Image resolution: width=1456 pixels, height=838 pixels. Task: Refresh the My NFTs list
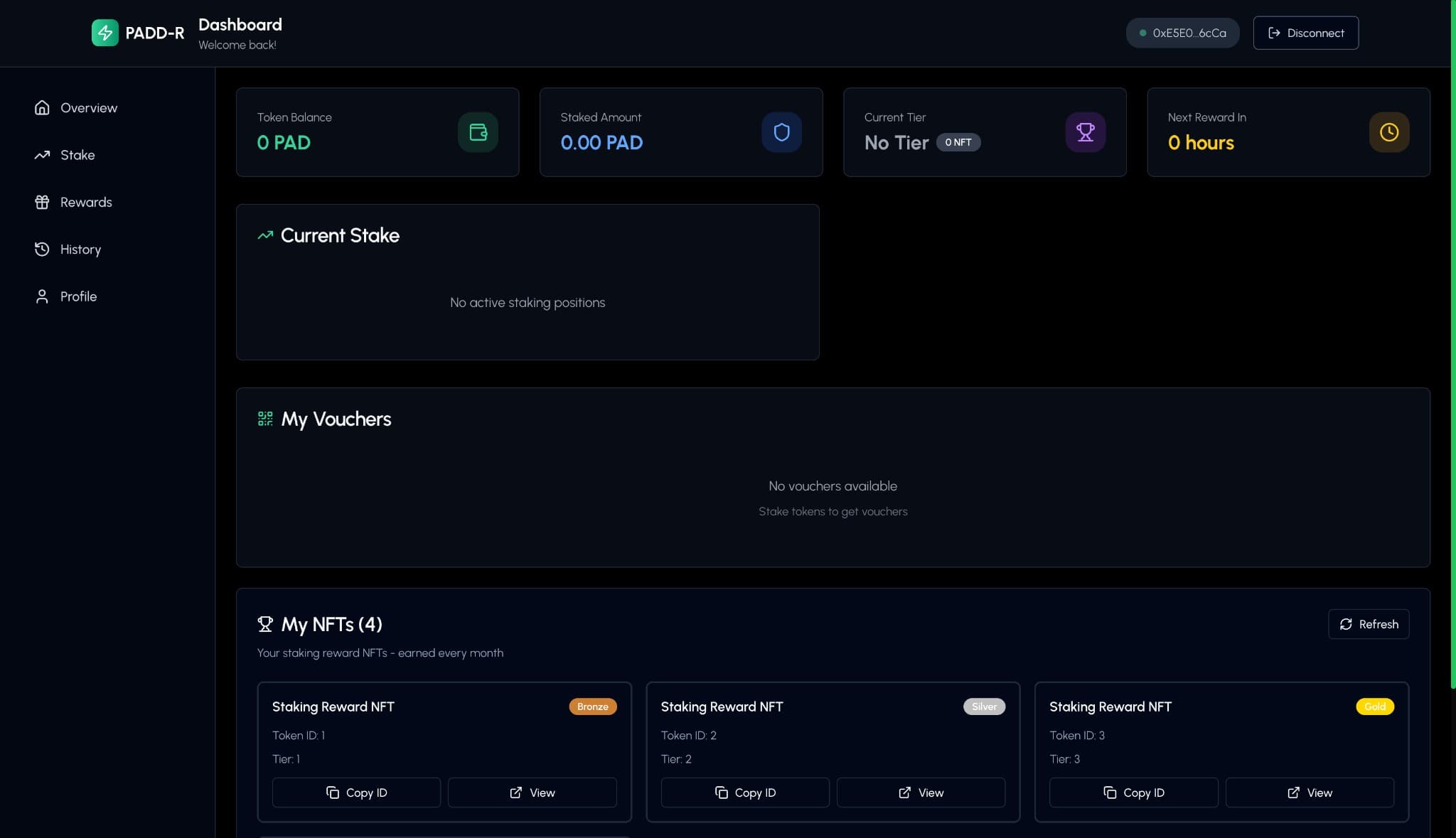1368,624
